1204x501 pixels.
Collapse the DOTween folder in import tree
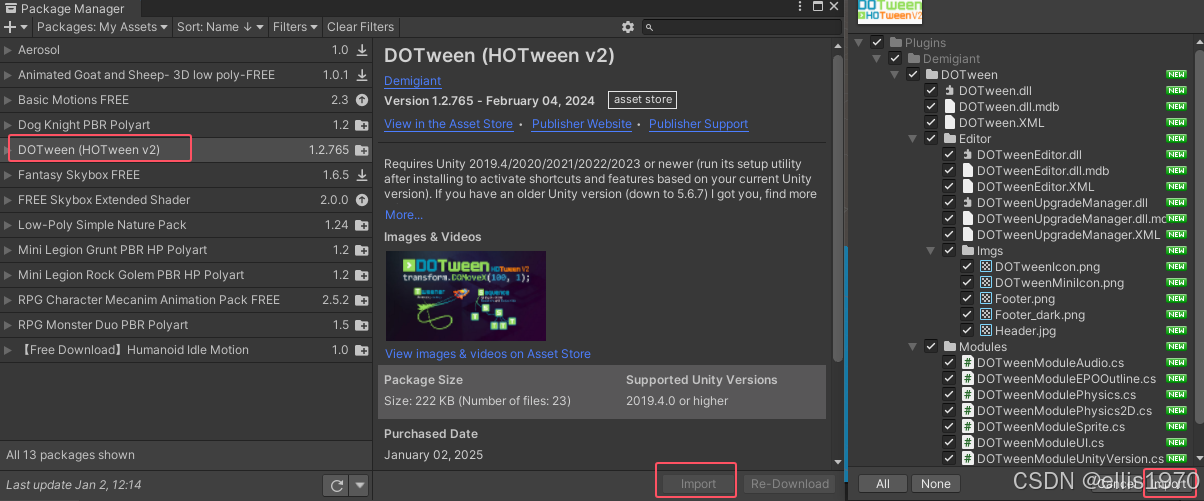895,75
